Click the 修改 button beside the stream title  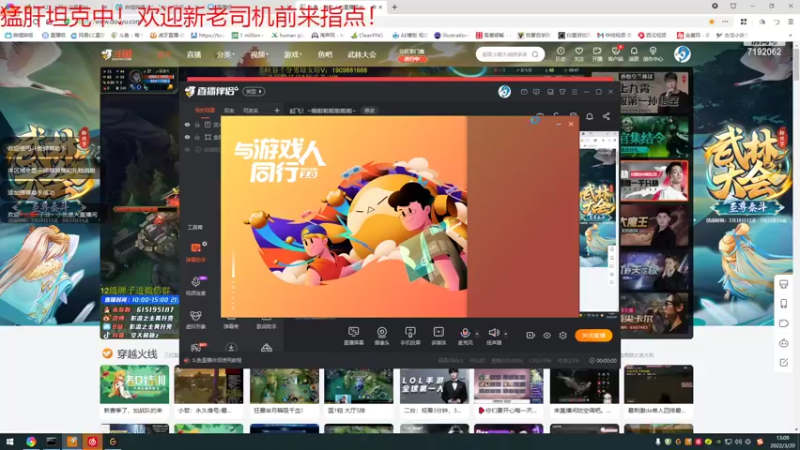click(369, 110)
